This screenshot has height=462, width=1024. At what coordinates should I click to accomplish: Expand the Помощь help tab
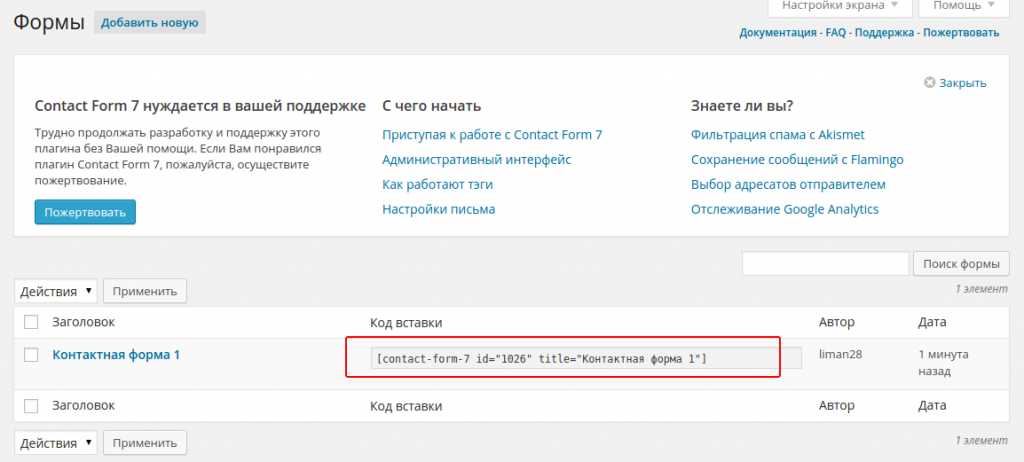964,7
